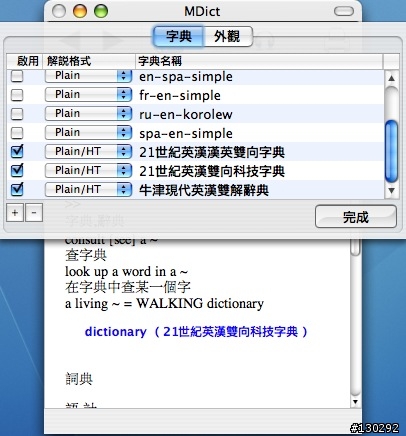The width and height of the screenshot is (406, 436).
Task: Open format dropdown for en-spa-simple
Action: coord(88,76)
